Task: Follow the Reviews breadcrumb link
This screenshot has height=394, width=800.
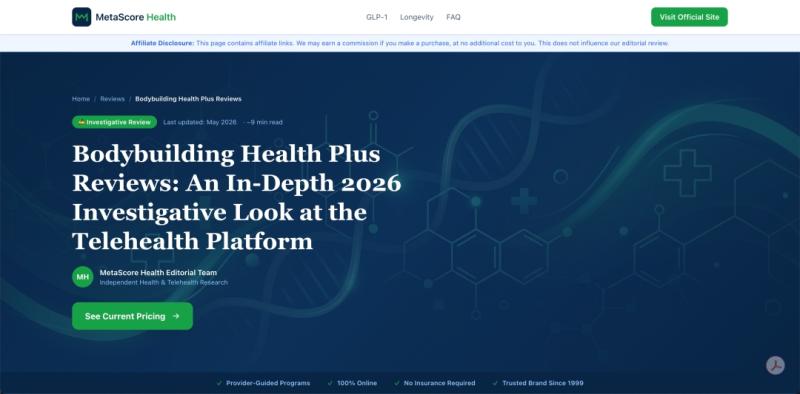Action: point(112,99)
